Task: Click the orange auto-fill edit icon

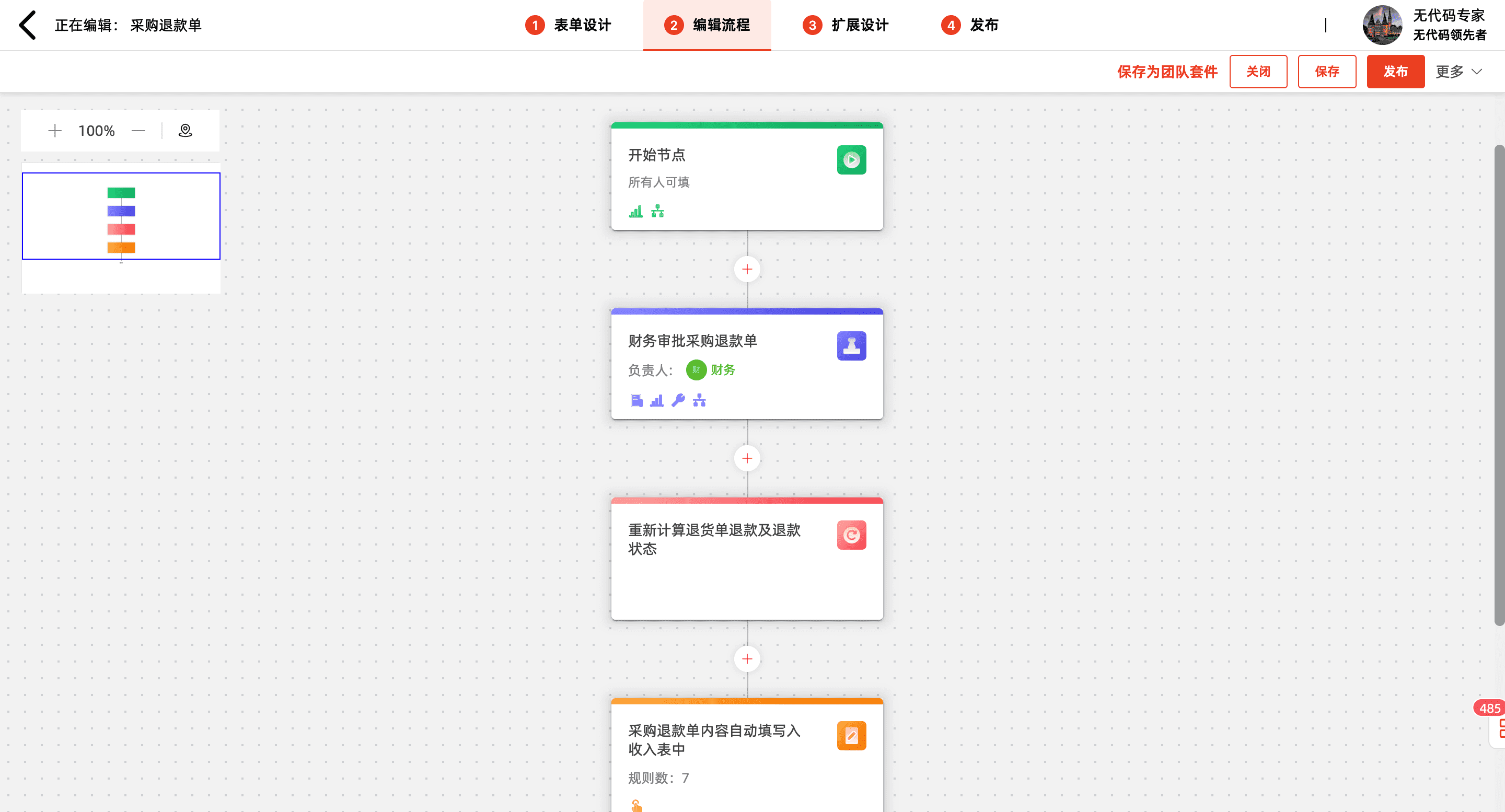Action: [851, 736]
